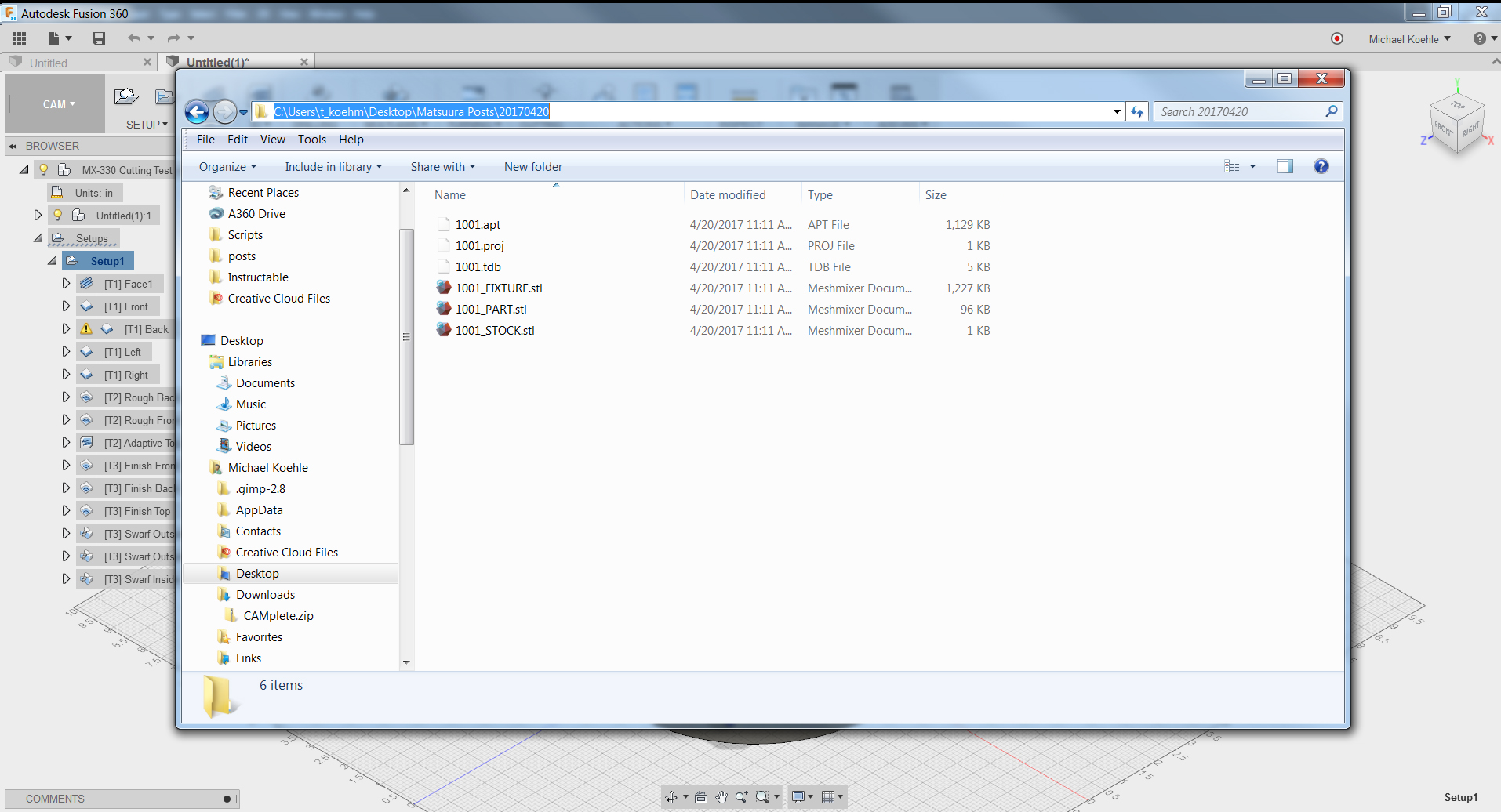Click the navigation pane scroll down arrow
Screen dimensions: 1501x812
click(x=406, y=662)
